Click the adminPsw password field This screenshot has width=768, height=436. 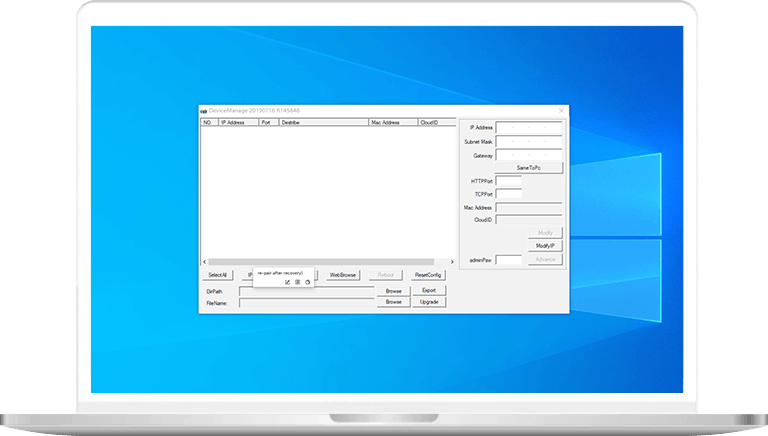[x=509, y=260]
